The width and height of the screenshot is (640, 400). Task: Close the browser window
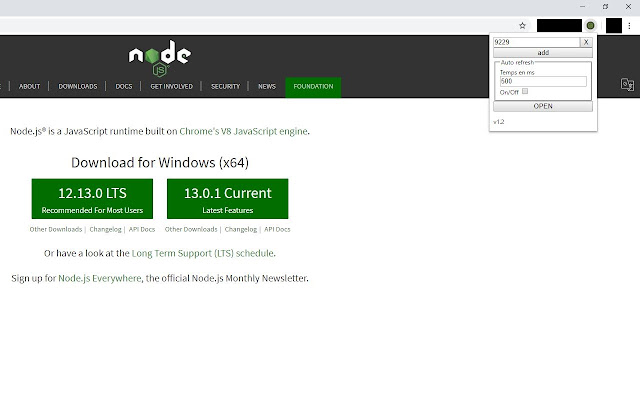click(x=629, y=7)
